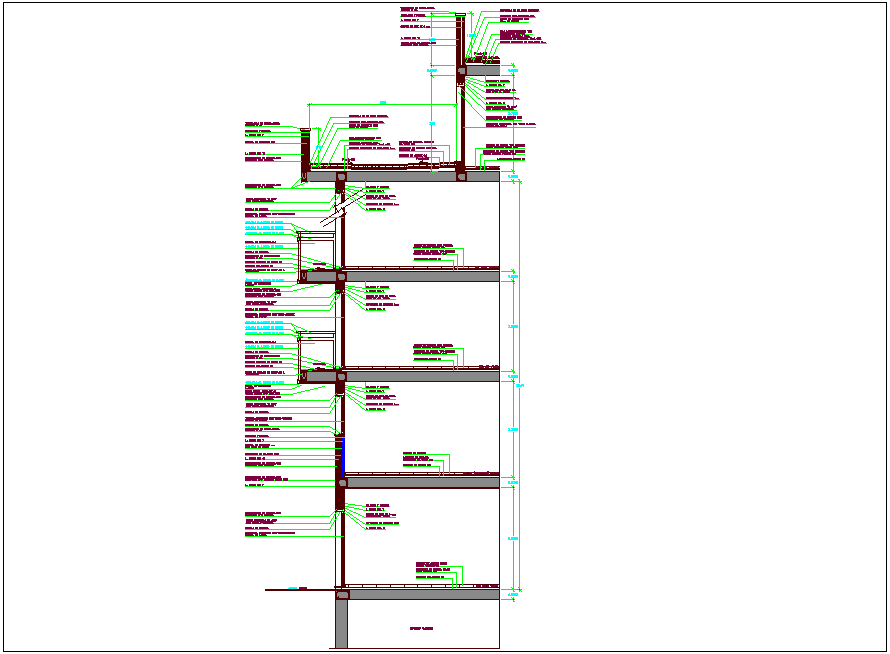
Task: Select the cyan elevation text near ground slab
Action: 291,587
